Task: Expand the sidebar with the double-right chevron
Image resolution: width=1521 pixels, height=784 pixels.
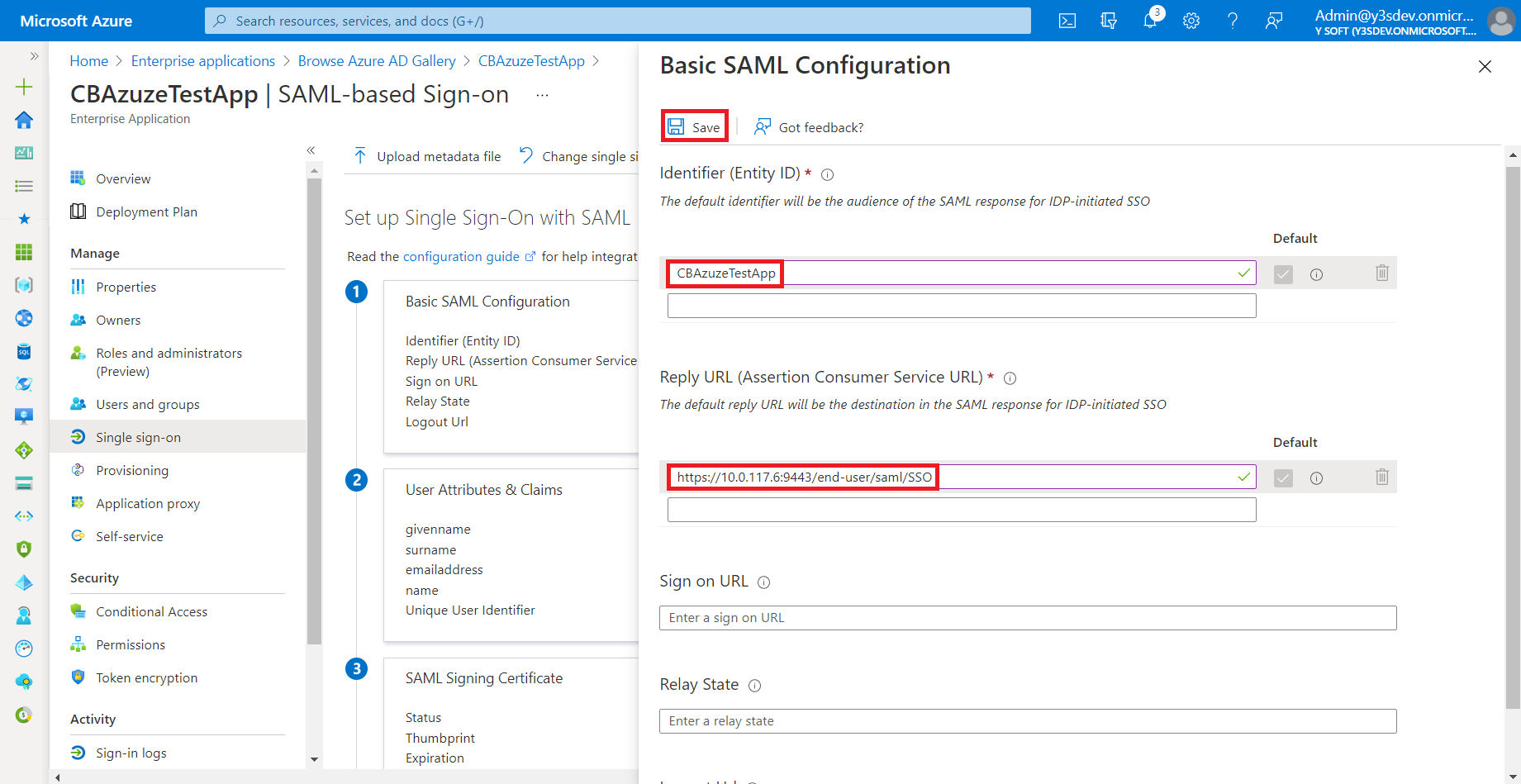Action: pos(34,56)
